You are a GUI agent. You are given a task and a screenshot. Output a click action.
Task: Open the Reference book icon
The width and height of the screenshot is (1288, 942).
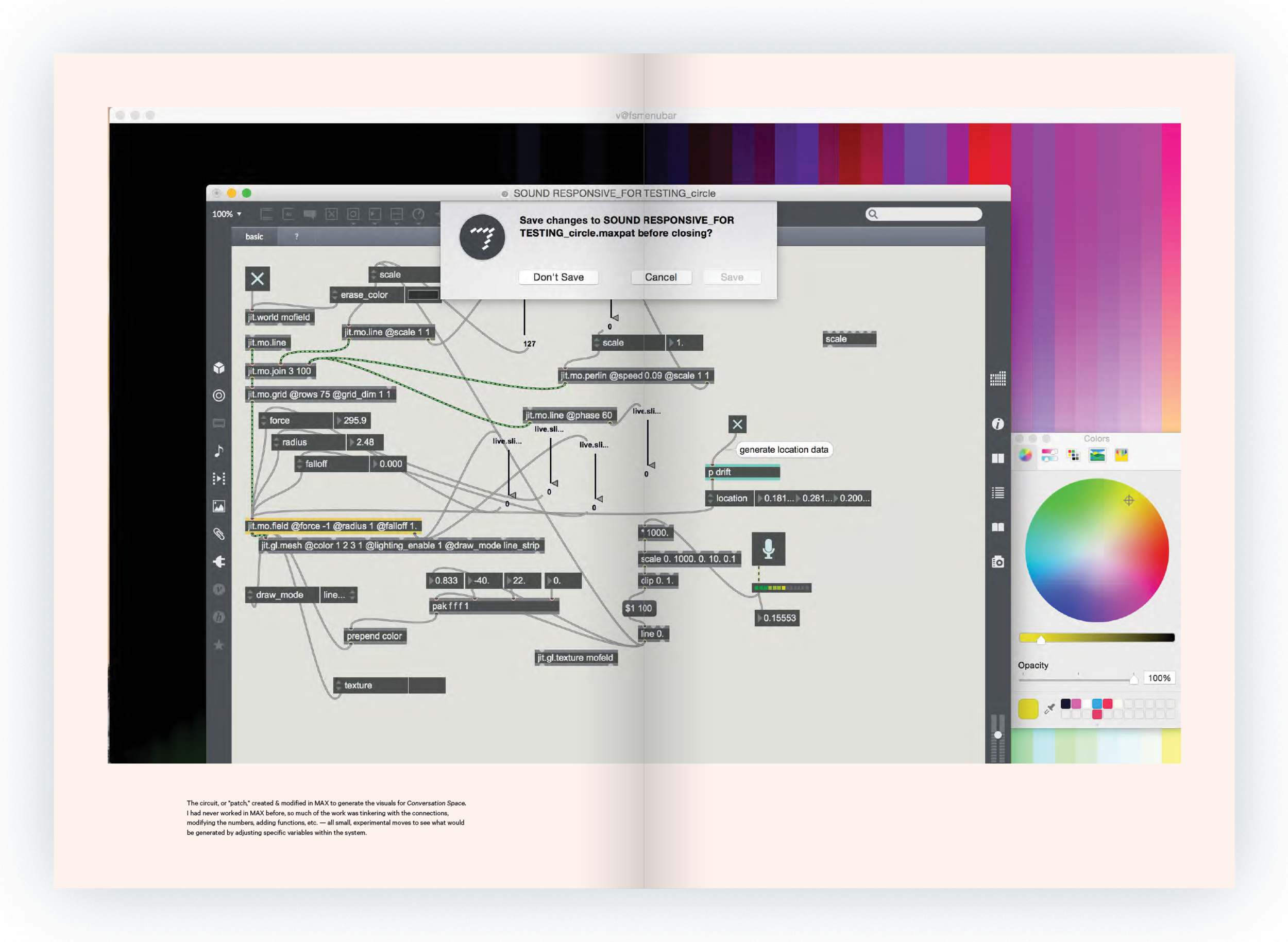click(997, 527)
